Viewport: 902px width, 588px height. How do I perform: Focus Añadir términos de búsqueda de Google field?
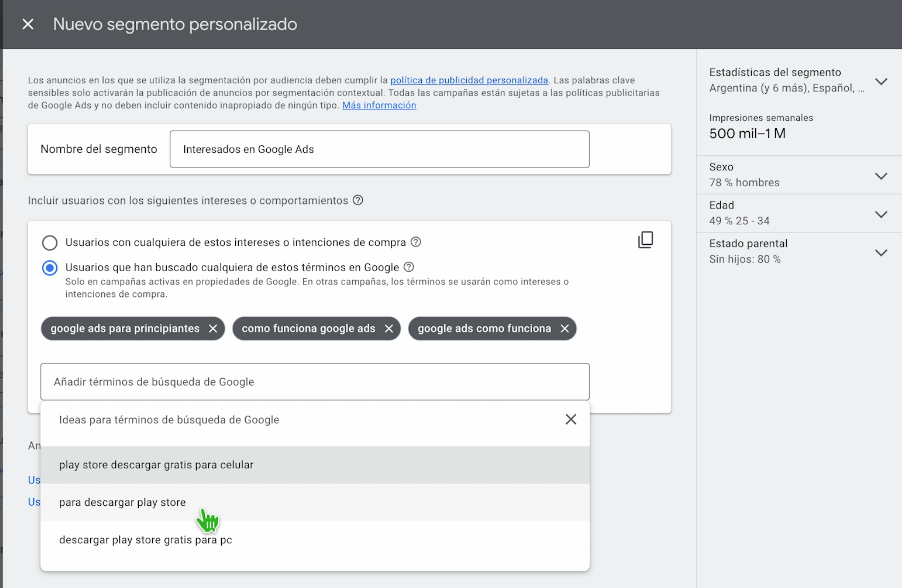click(x=315, y=381)
